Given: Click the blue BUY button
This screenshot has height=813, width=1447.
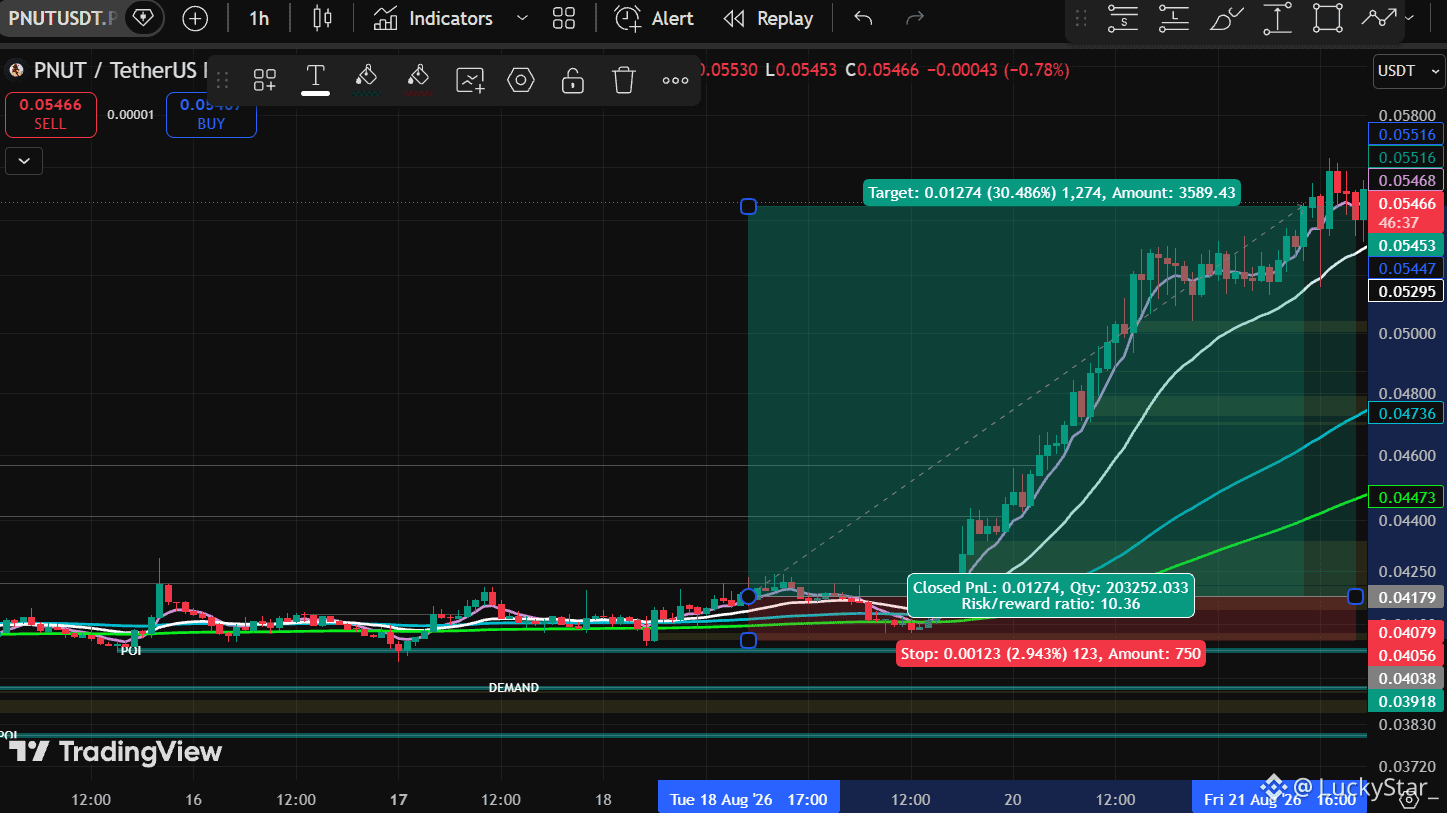Looking at the screenshot, I should pyautogui.click(x=211, y=114).
